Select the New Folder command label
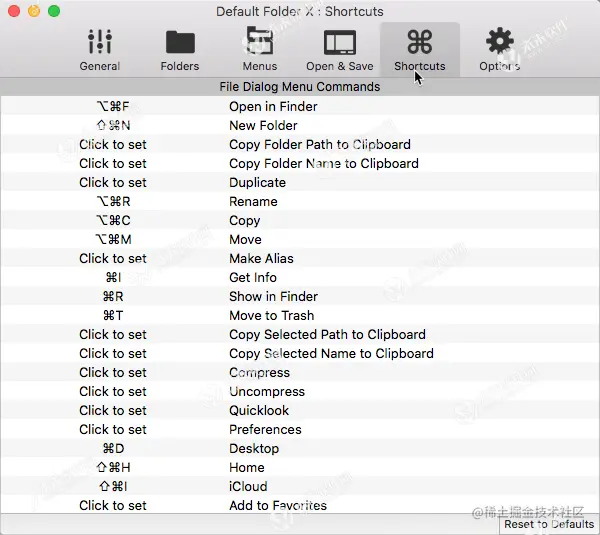 click(263, 126)
